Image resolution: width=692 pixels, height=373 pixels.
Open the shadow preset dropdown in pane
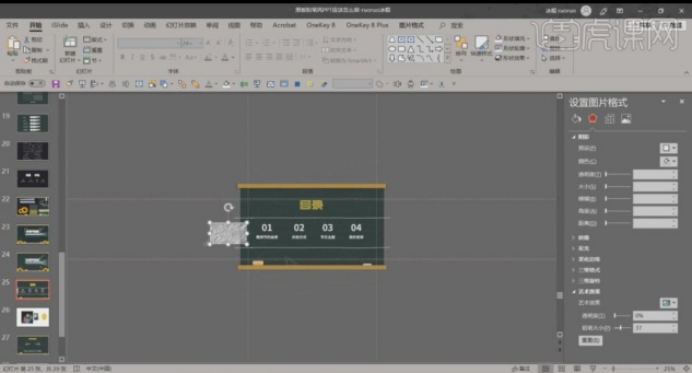668,148
